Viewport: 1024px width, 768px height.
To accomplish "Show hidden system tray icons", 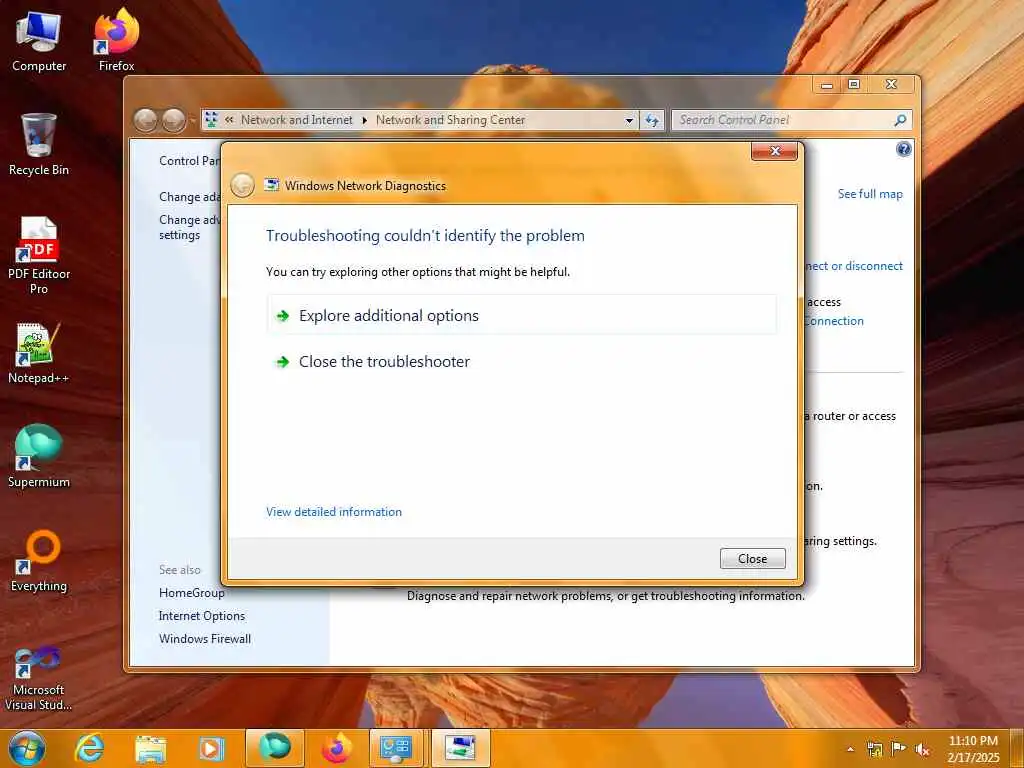I will point(850,749).
